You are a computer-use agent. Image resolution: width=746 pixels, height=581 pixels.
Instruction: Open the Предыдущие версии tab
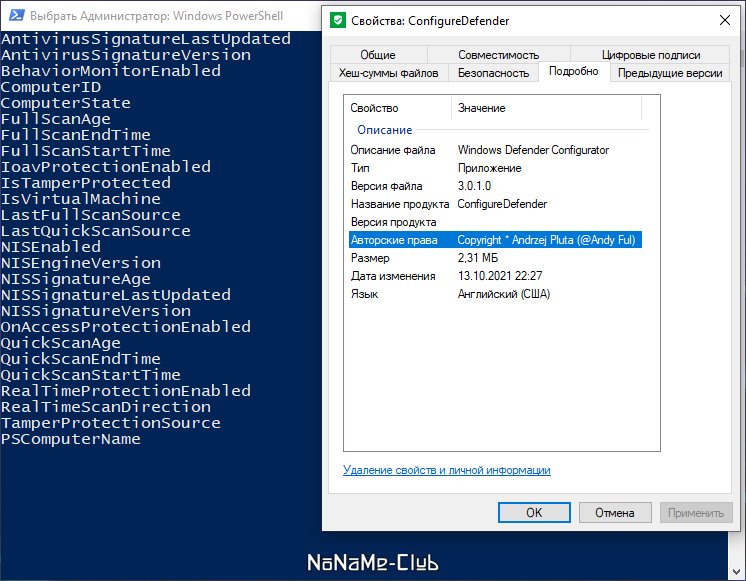click(670, 73)
